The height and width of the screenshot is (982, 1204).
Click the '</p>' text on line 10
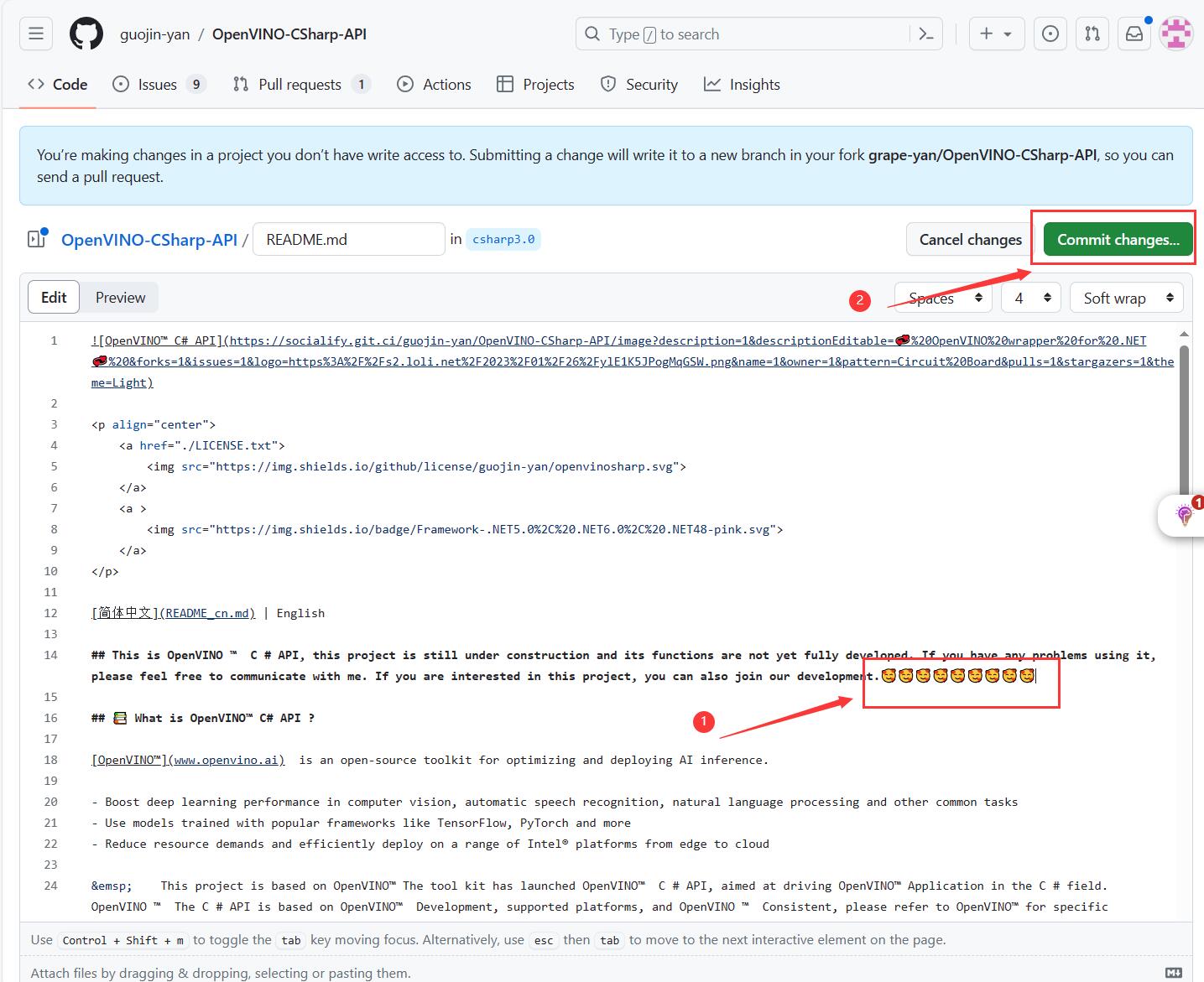[105, 571]
